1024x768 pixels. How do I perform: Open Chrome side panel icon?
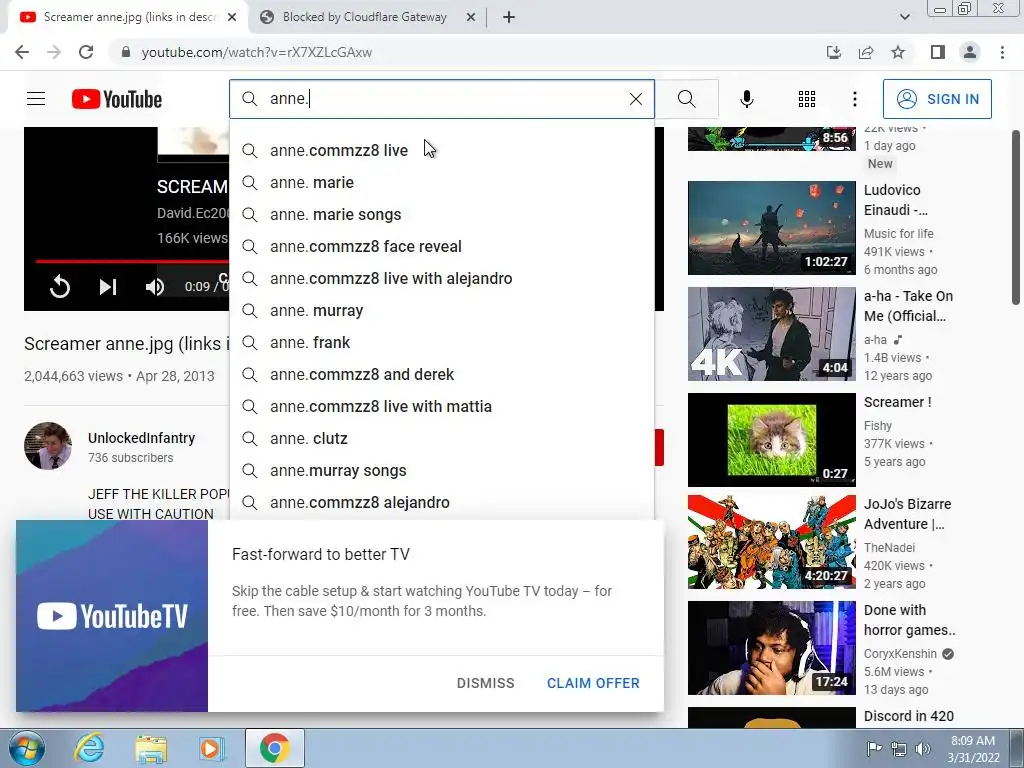coord(938,52)
